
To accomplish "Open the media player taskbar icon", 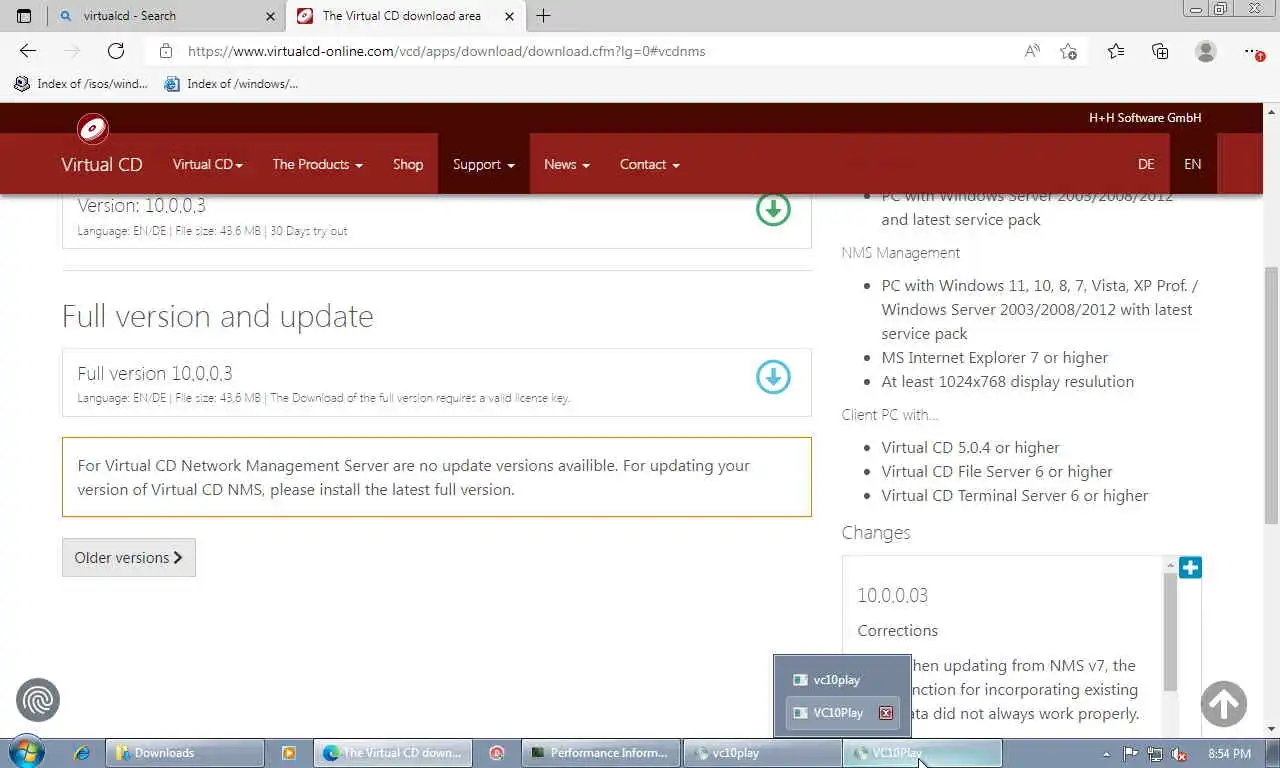I will [x=288, y=753].
